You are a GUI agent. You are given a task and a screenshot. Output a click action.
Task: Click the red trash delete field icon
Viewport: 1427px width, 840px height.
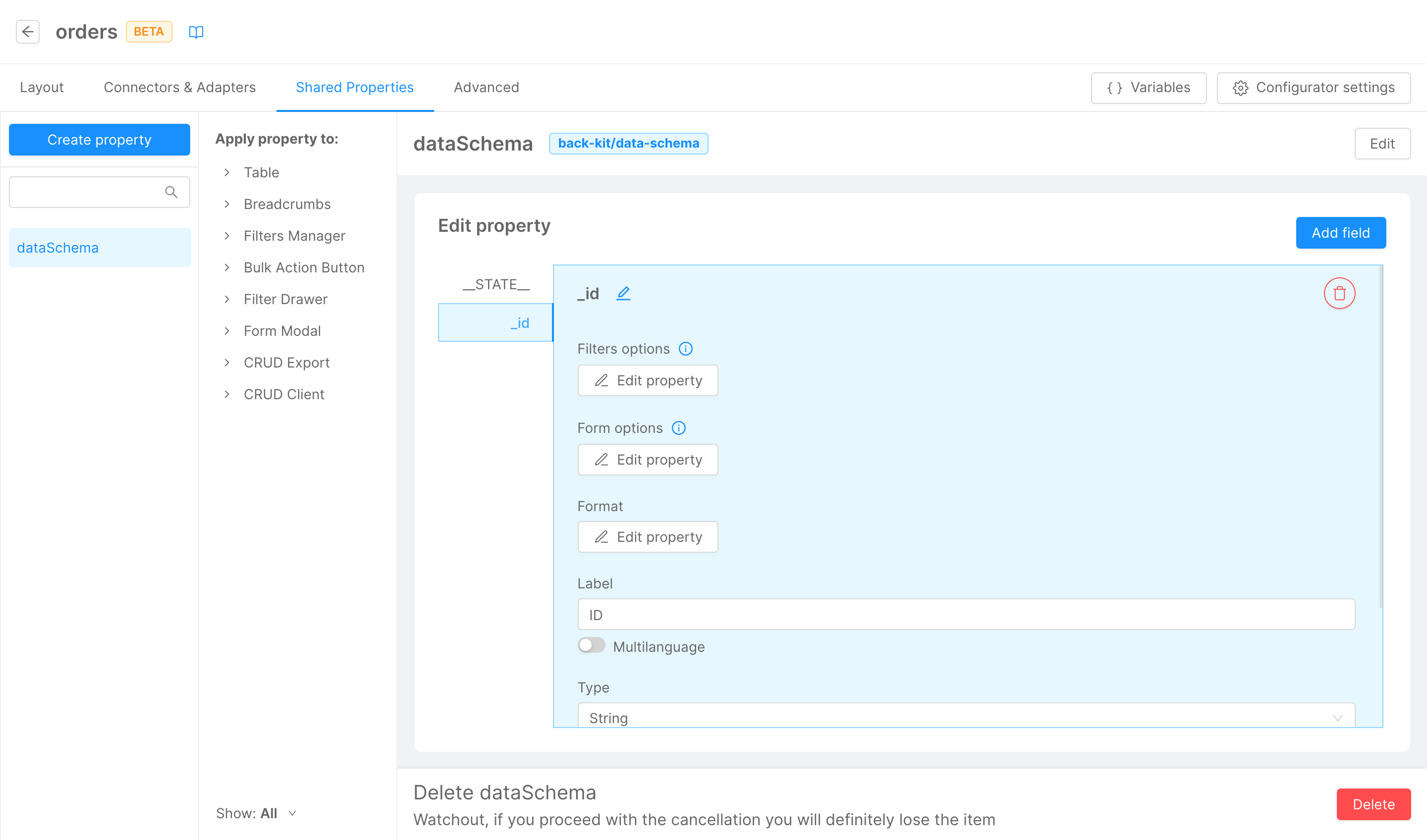tap(1339, 293)
